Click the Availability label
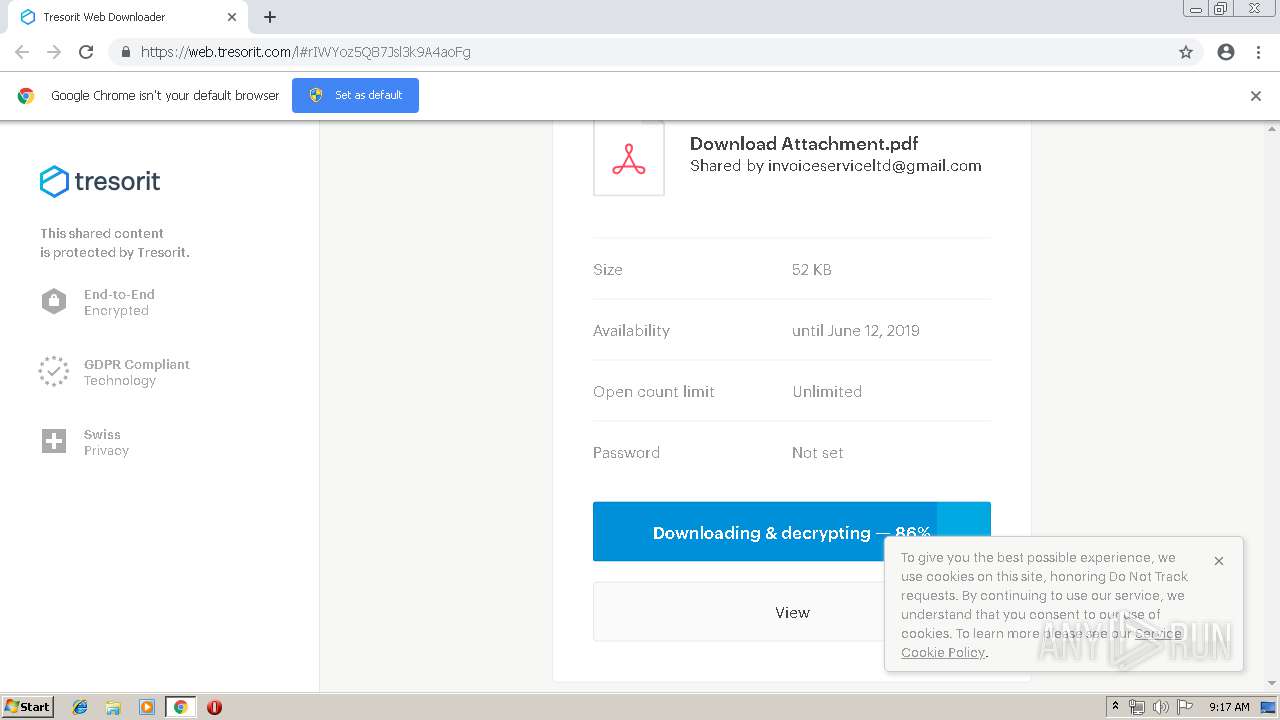1280x720 pixels. click(x=631, y=331)
